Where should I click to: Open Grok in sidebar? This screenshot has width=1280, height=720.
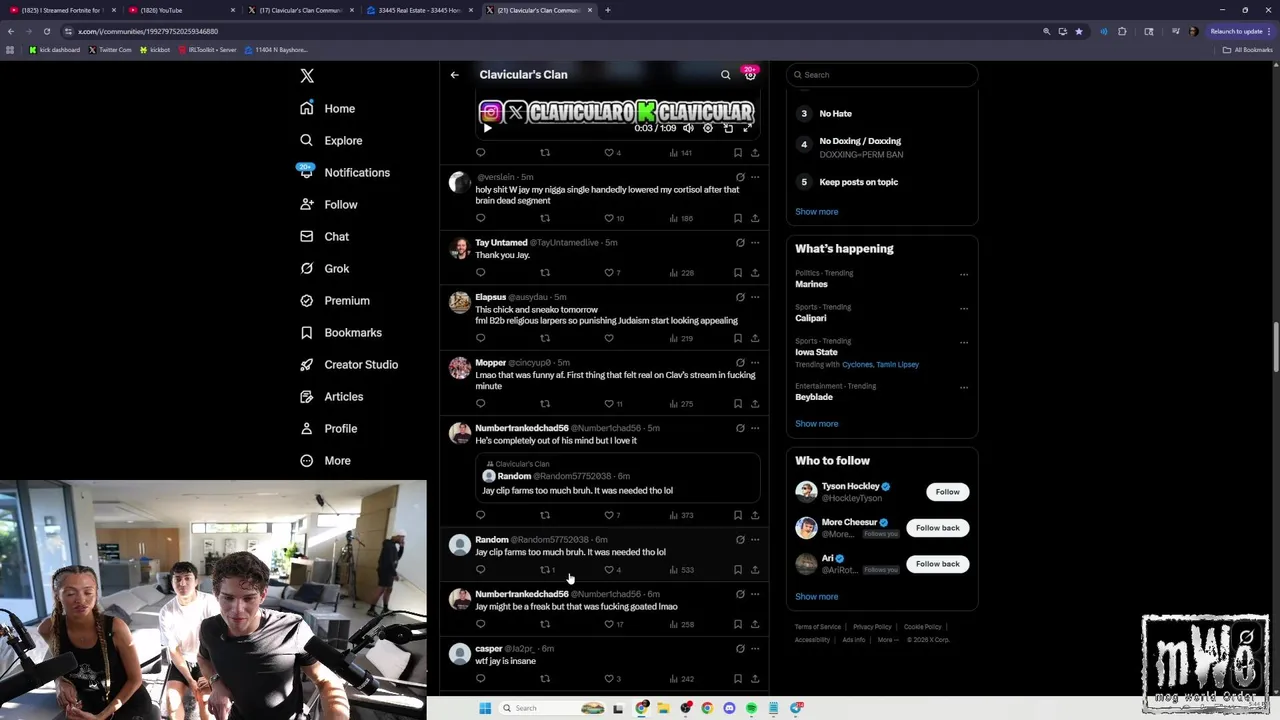(x=324, y=269)
